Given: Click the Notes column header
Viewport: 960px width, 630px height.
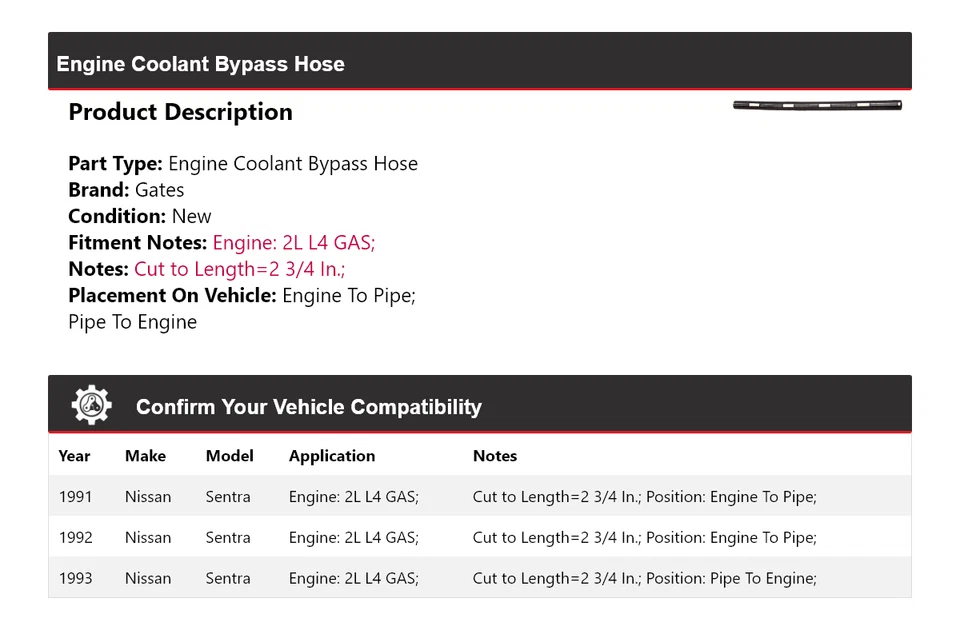Looking at the screenshot, I should point(495,456).
